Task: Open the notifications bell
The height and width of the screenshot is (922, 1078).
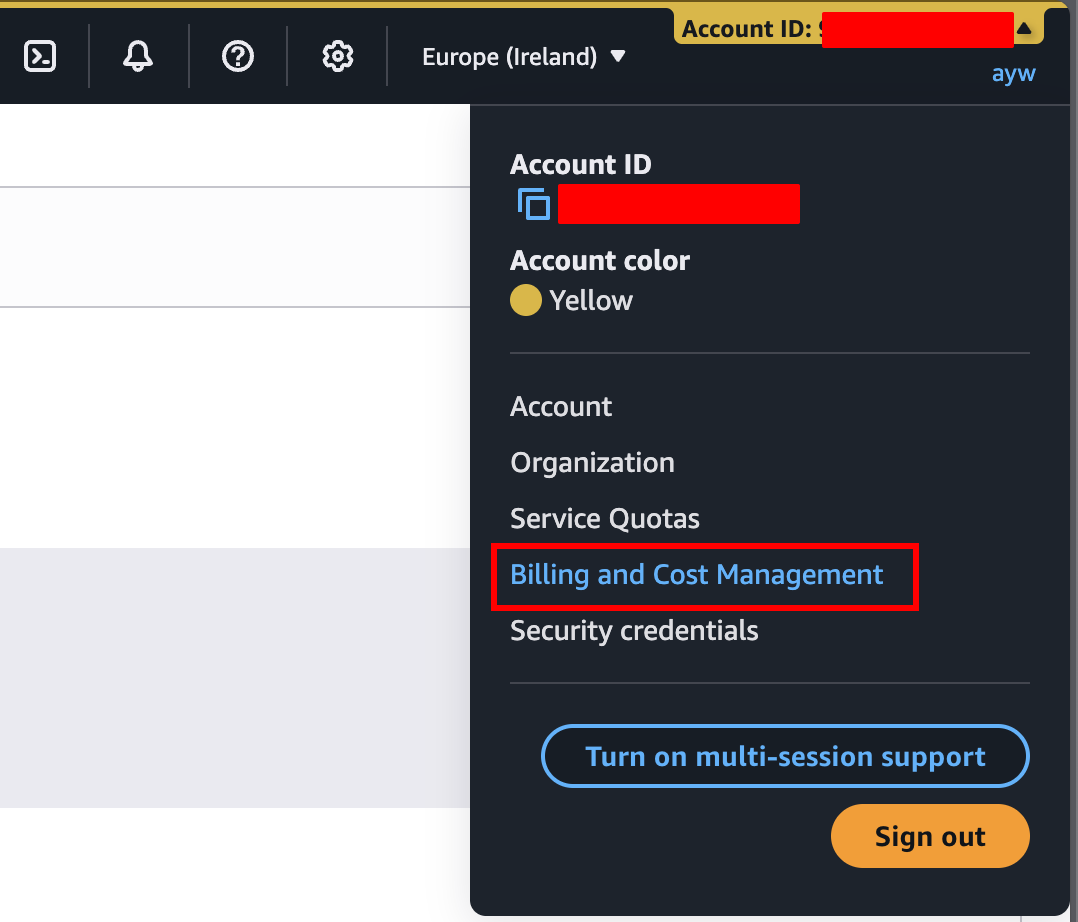Action: pos(137,56)
